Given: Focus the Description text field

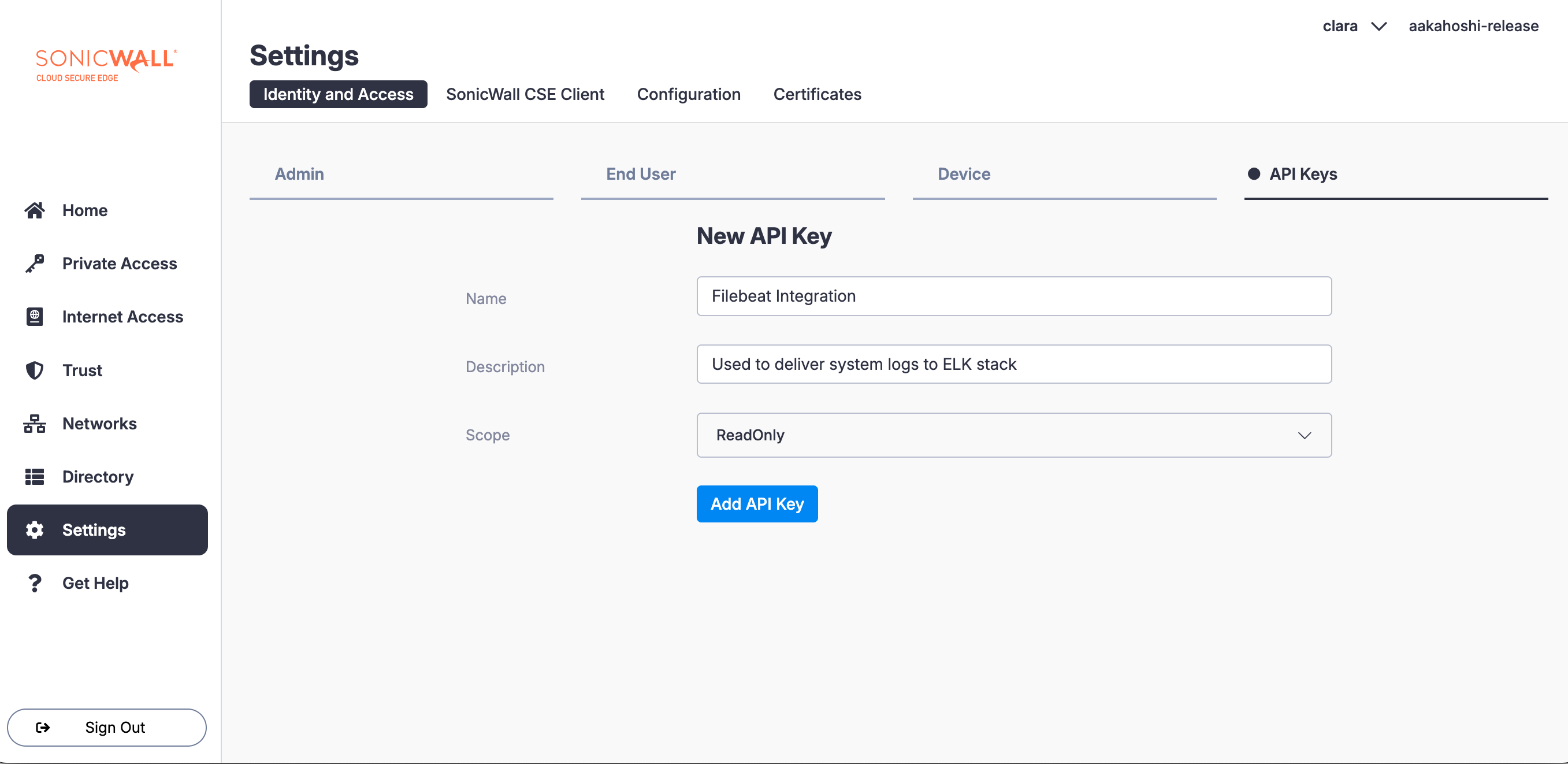Looking at the screenshot, I should pos(1013,364).
